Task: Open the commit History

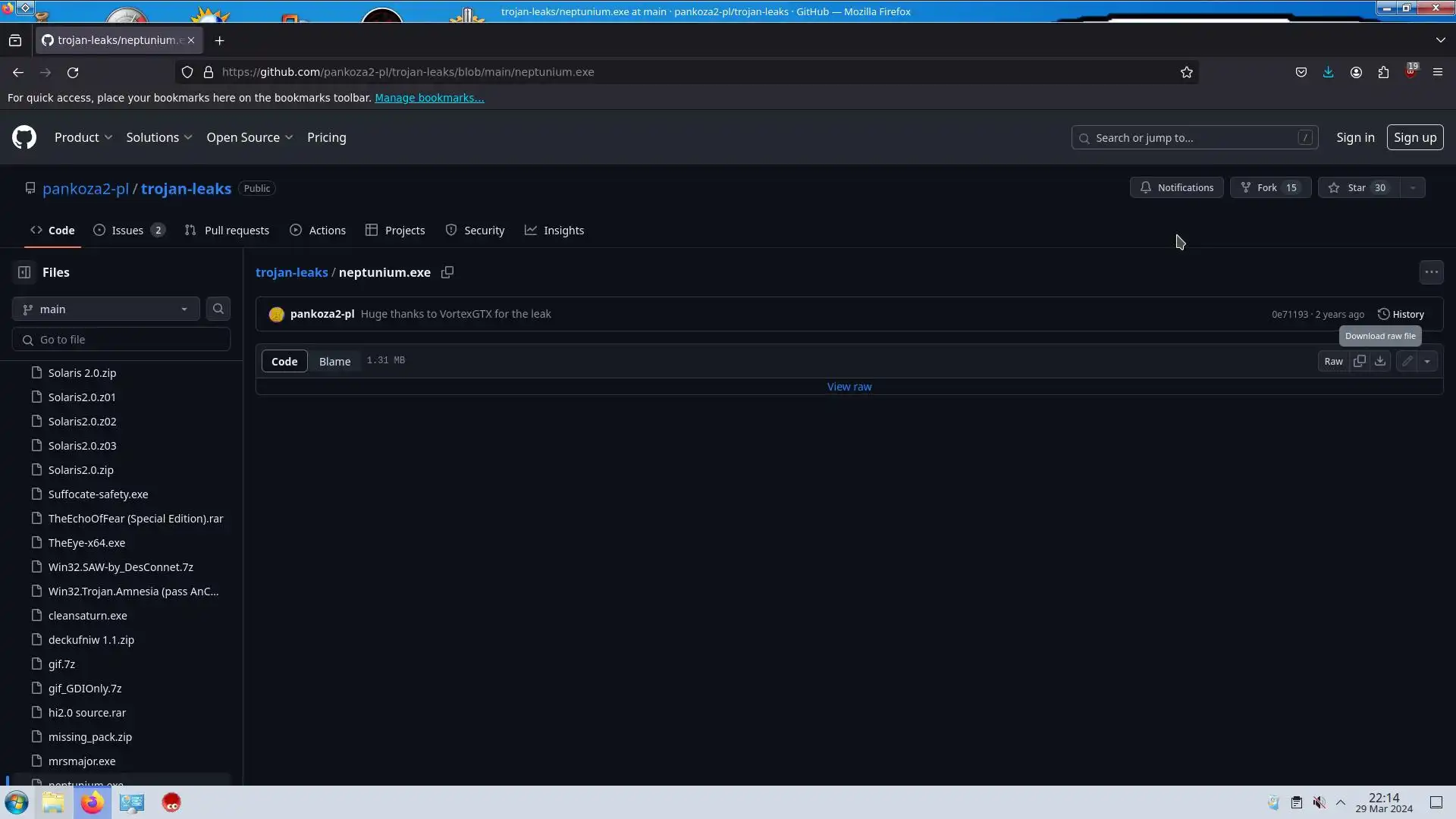Action: pyautogui.click(x=1401, y=314)
